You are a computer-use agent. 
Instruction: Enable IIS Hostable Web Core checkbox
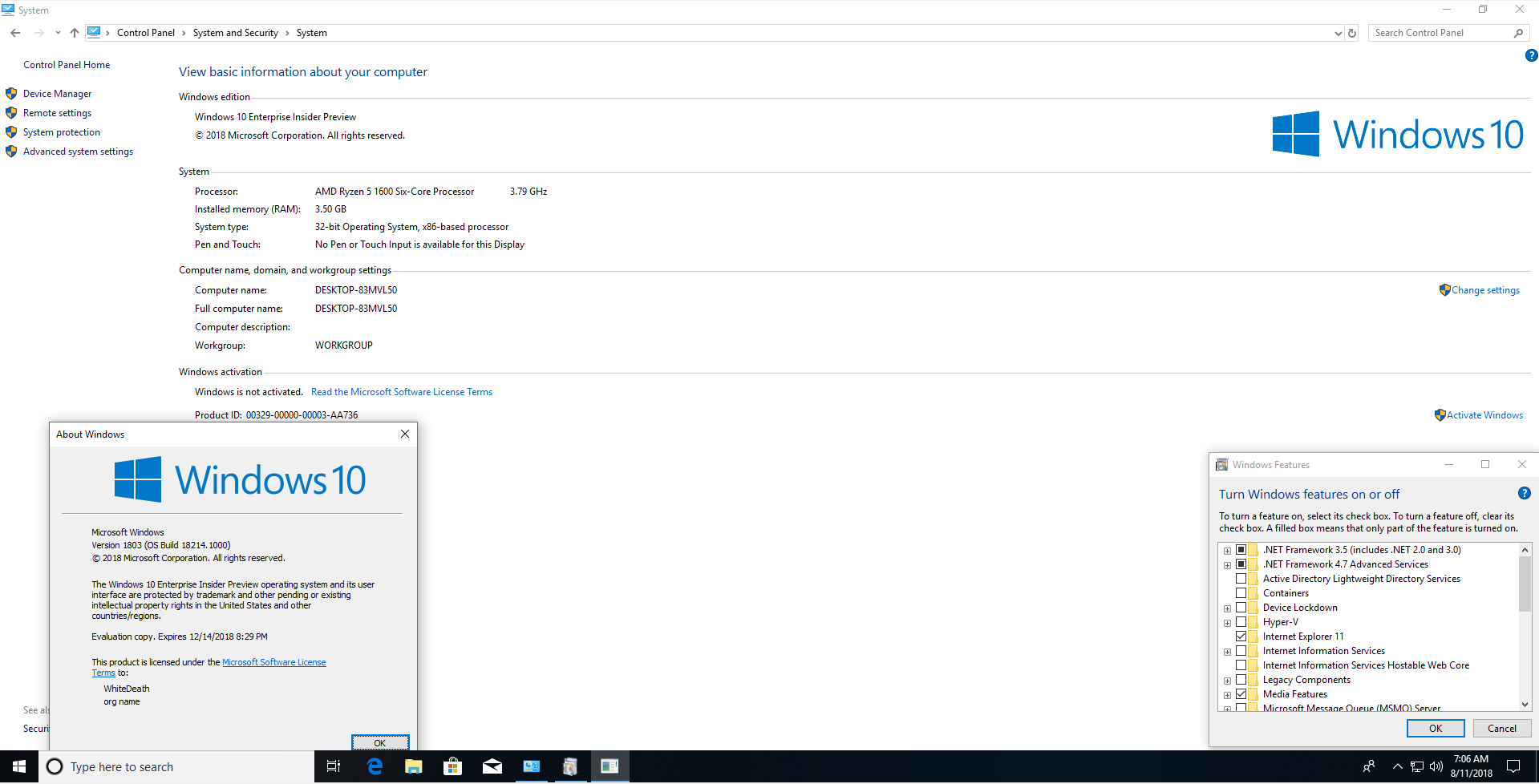coord(1241,665)
